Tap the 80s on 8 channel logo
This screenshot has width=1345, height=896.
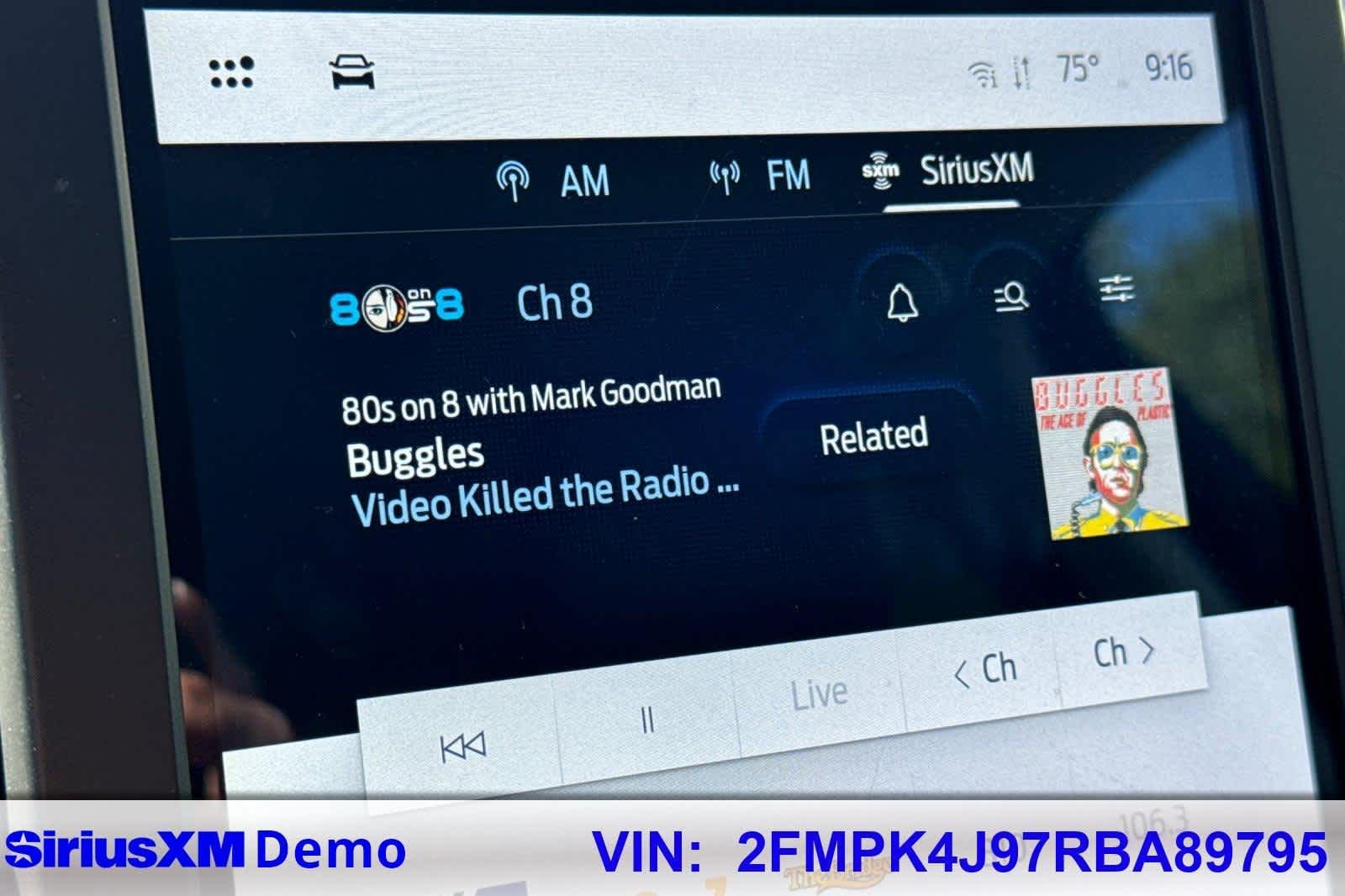pos(397,308)
